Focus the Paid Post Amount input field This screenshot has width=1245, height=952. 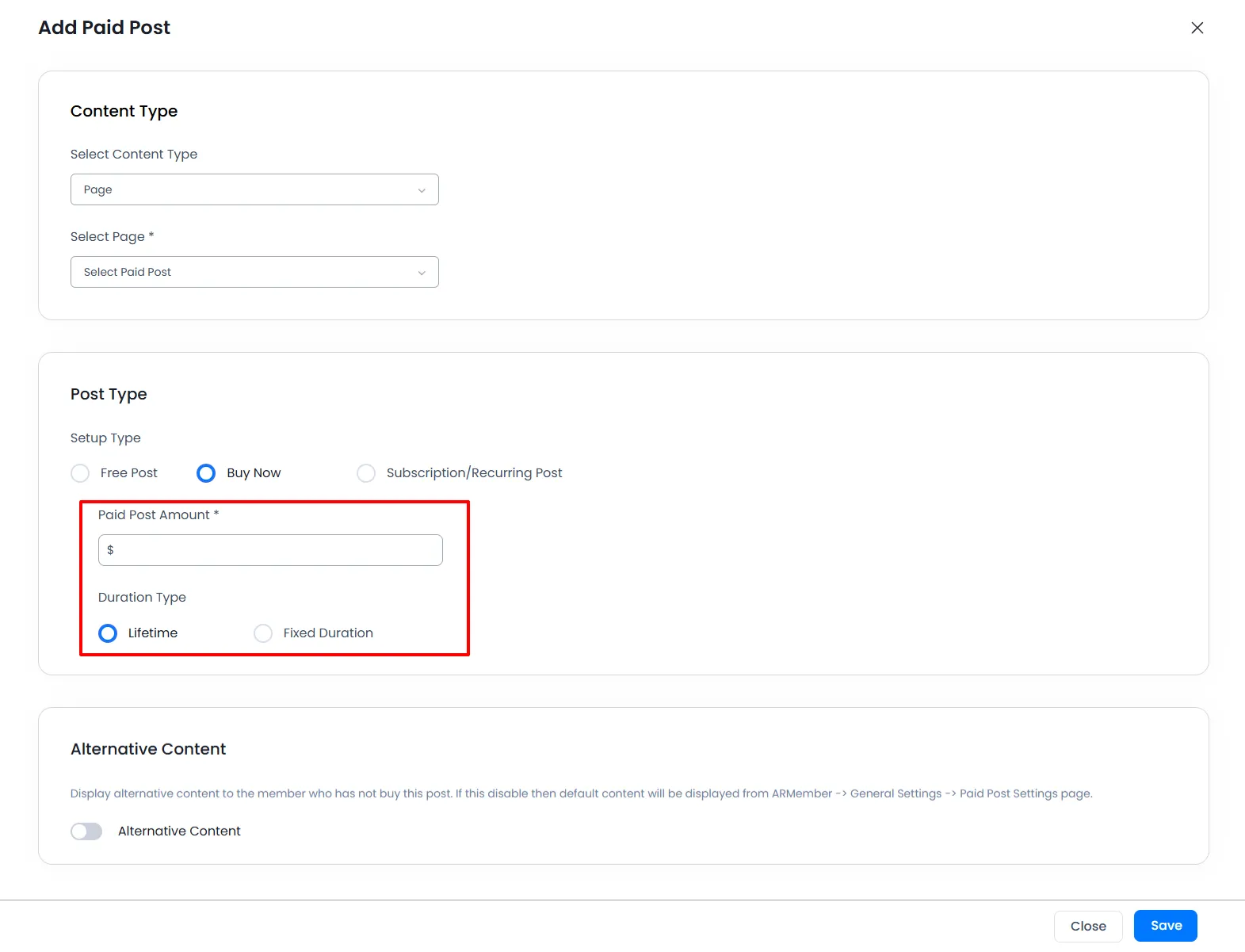[277, 550]
